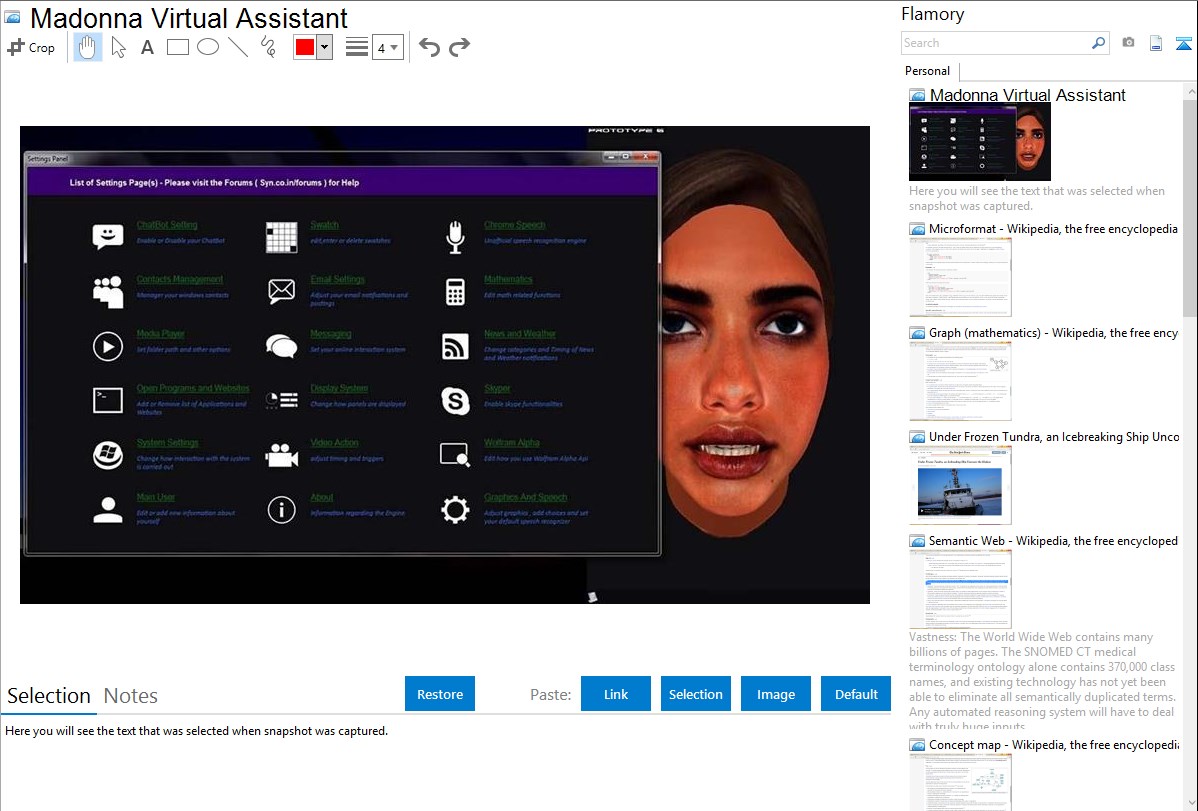The height and width of the screenshot is (811, 1198).
Task: Click Media Player play icon
Action: (x=108, y=346)
